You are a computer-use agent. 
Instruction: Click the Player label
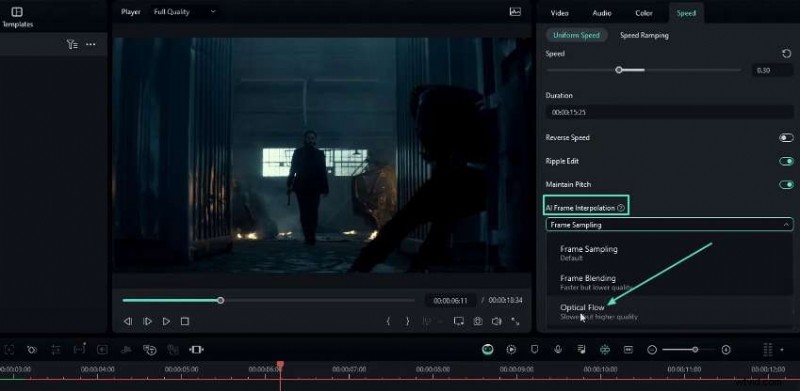[131, 11]
